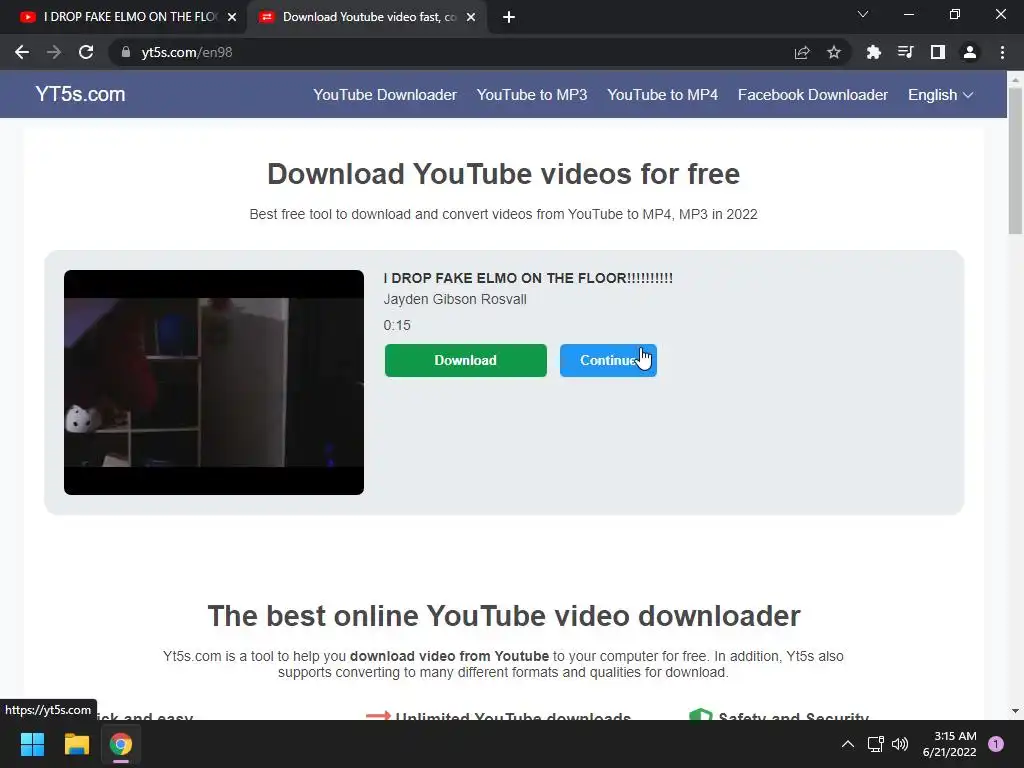Click the bold 'download video from Youtube' text
Image resolution: width=1024 pixels, height=768 pixels.
tap(449, 656)
